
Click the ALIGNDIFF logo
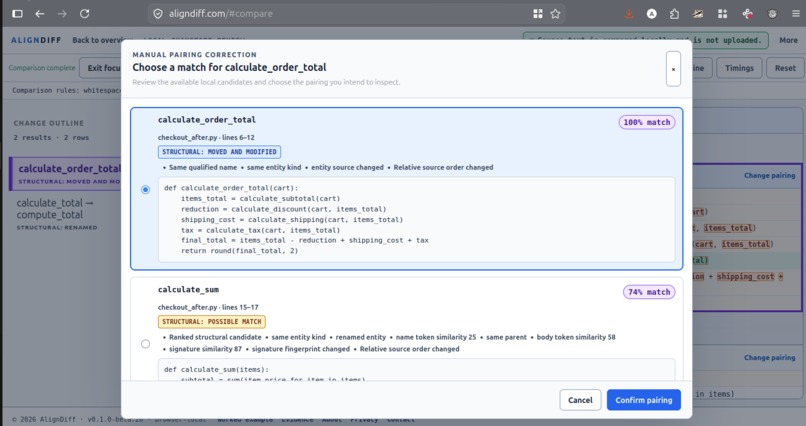coord(36,40)
